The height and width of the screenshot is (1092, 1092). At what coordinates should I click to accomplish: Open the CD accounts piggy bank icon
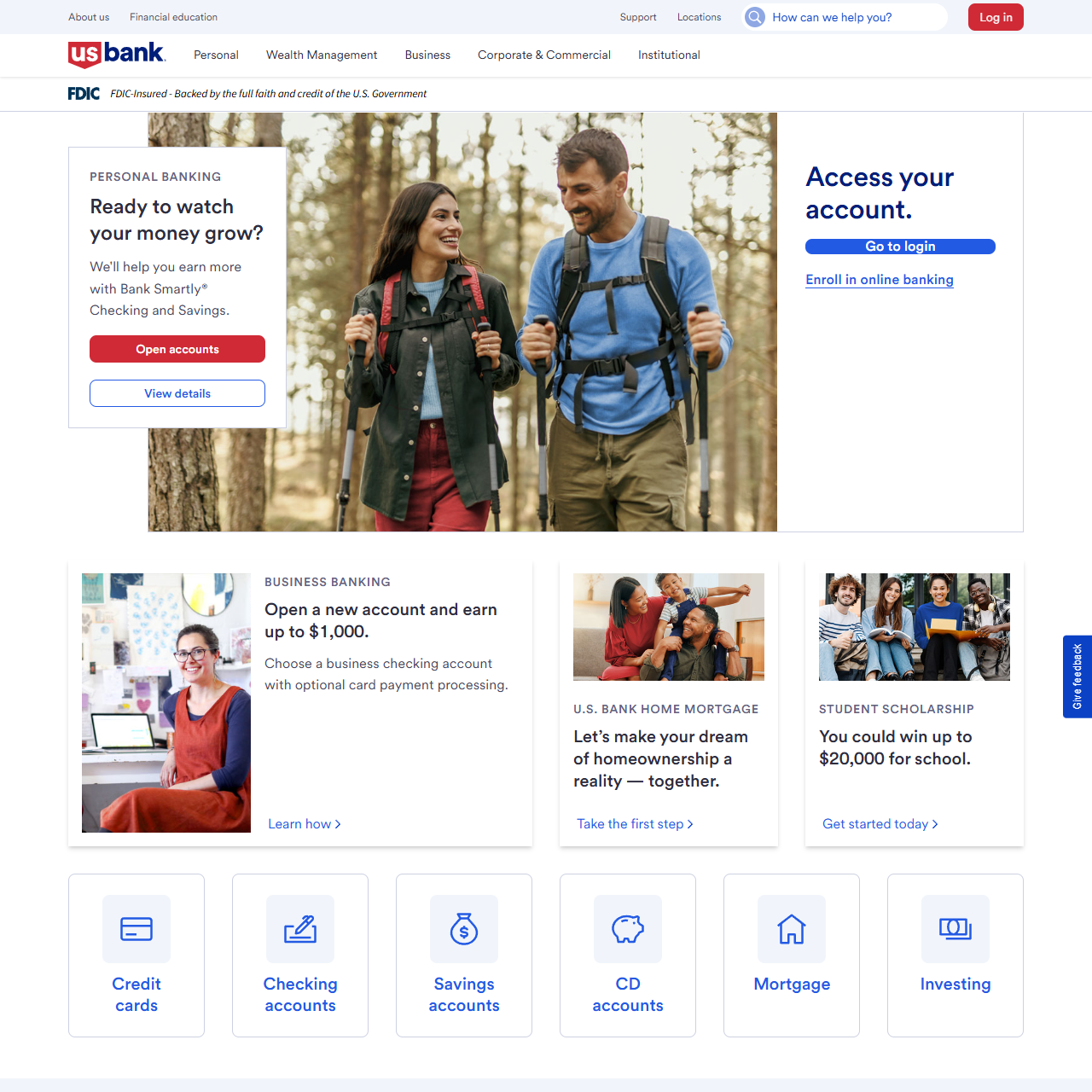[x=628, y=929]
